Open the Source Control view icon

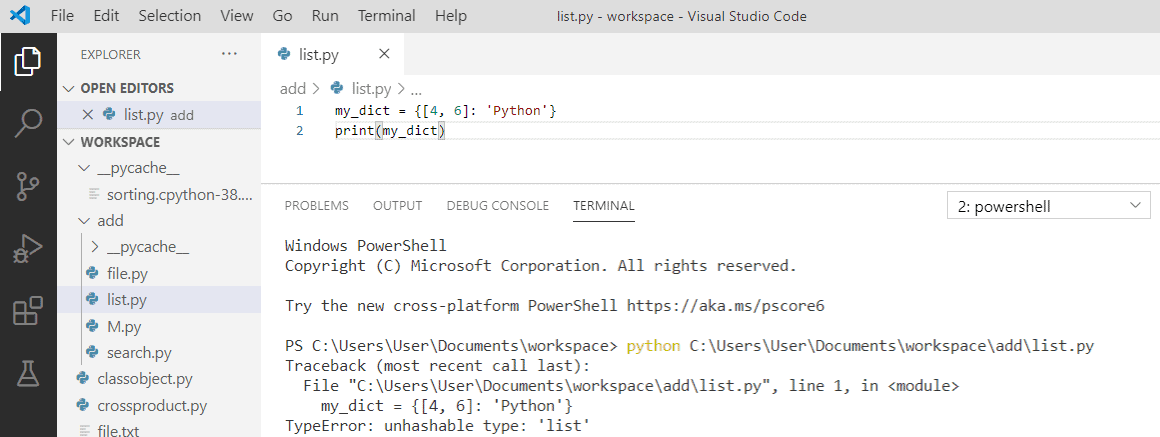pos(27,186)
